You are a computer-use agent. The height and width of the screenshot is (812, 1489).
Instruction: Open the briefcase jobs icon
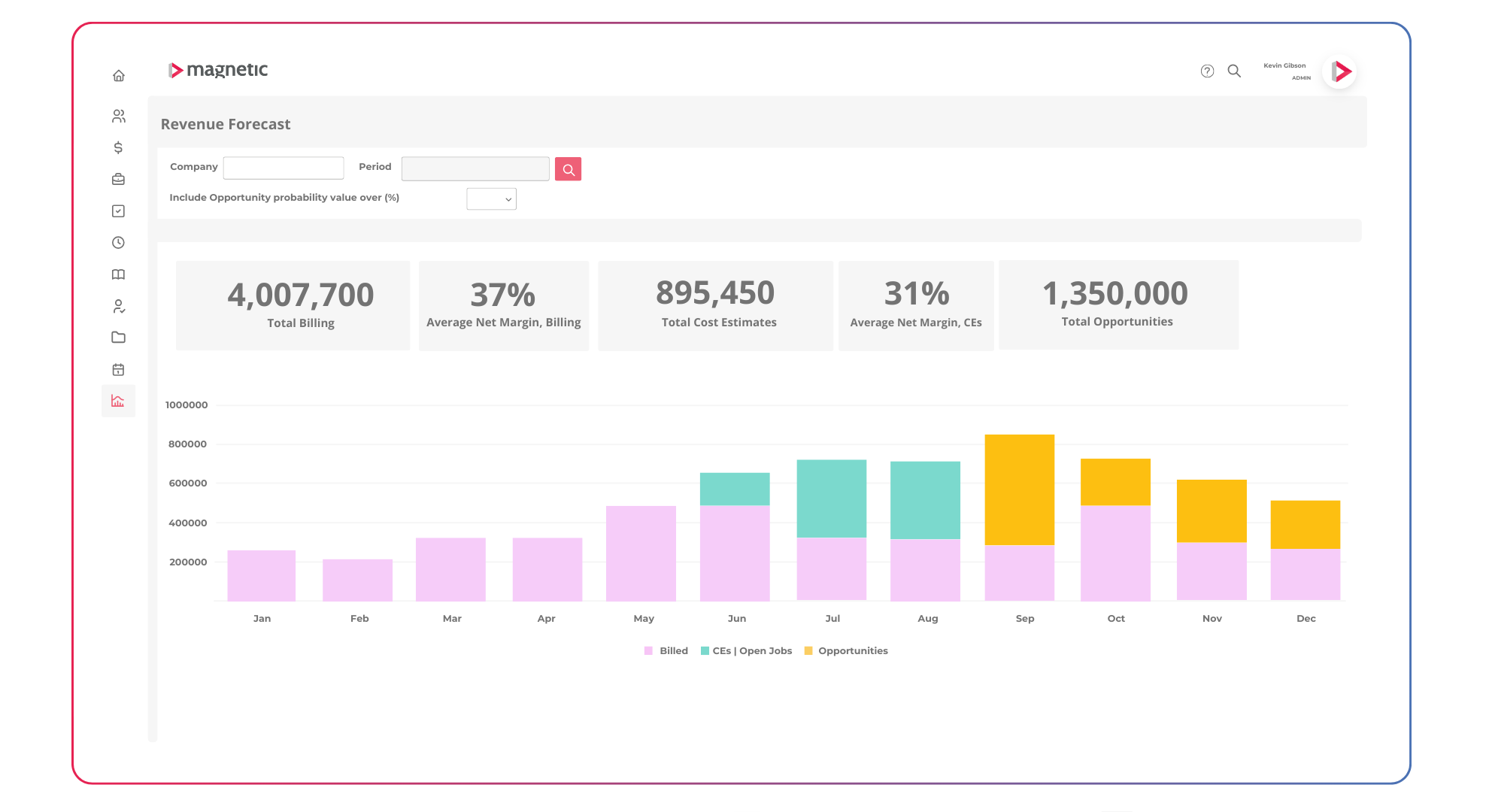(x=118, y=179)
